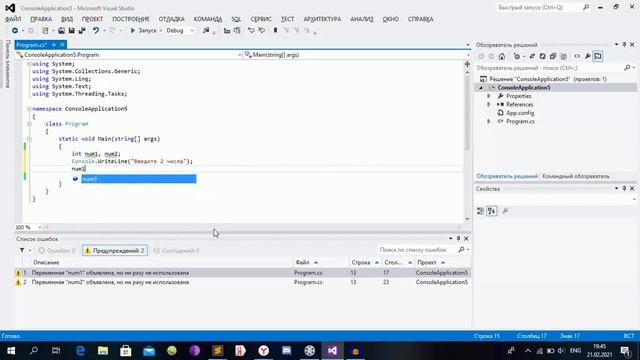The width and height of the screenshot is (640, 360).
Task: Click Alphabetical sort icon in Properties panel
Action: pos(491,211)
